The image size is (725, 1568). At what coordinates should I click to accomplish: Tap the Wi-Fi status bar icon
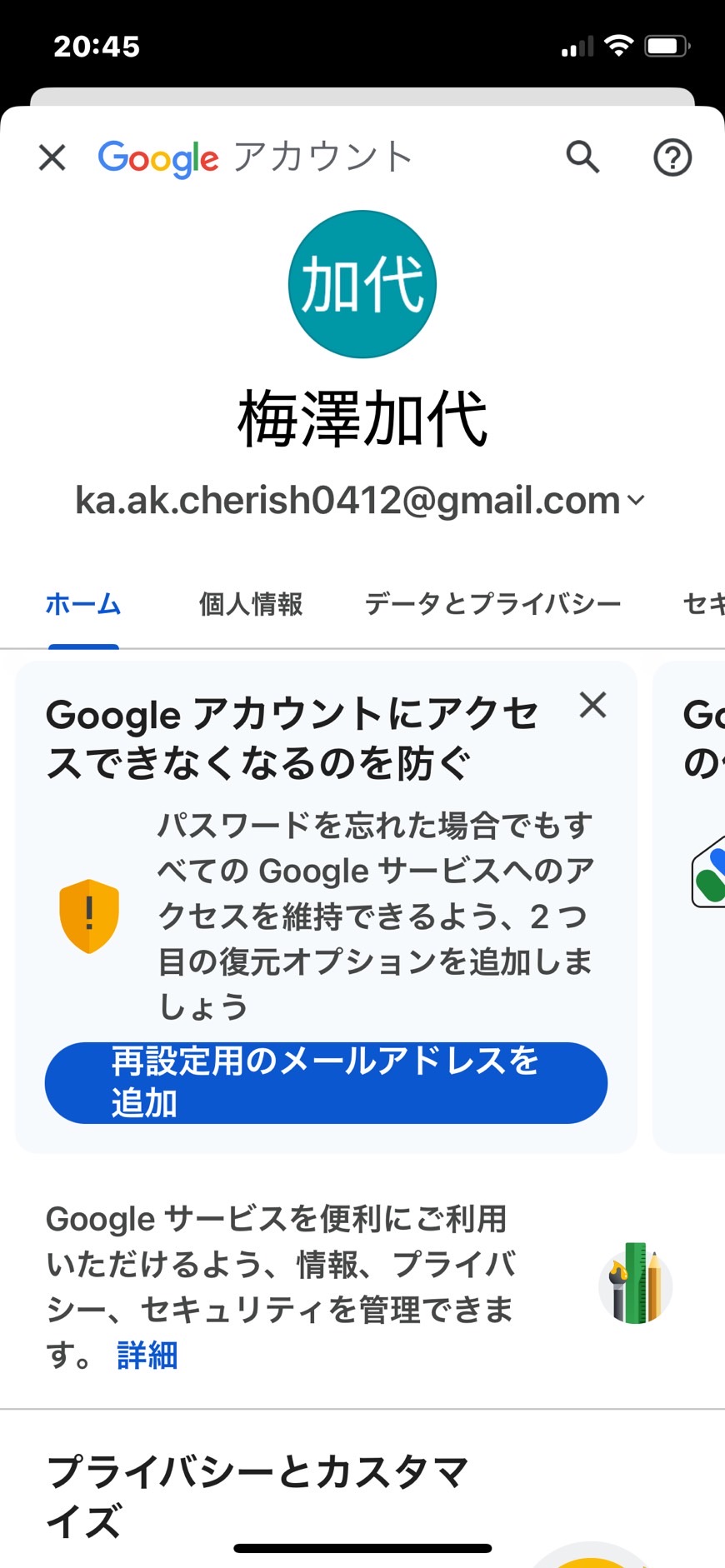[618, 46]
